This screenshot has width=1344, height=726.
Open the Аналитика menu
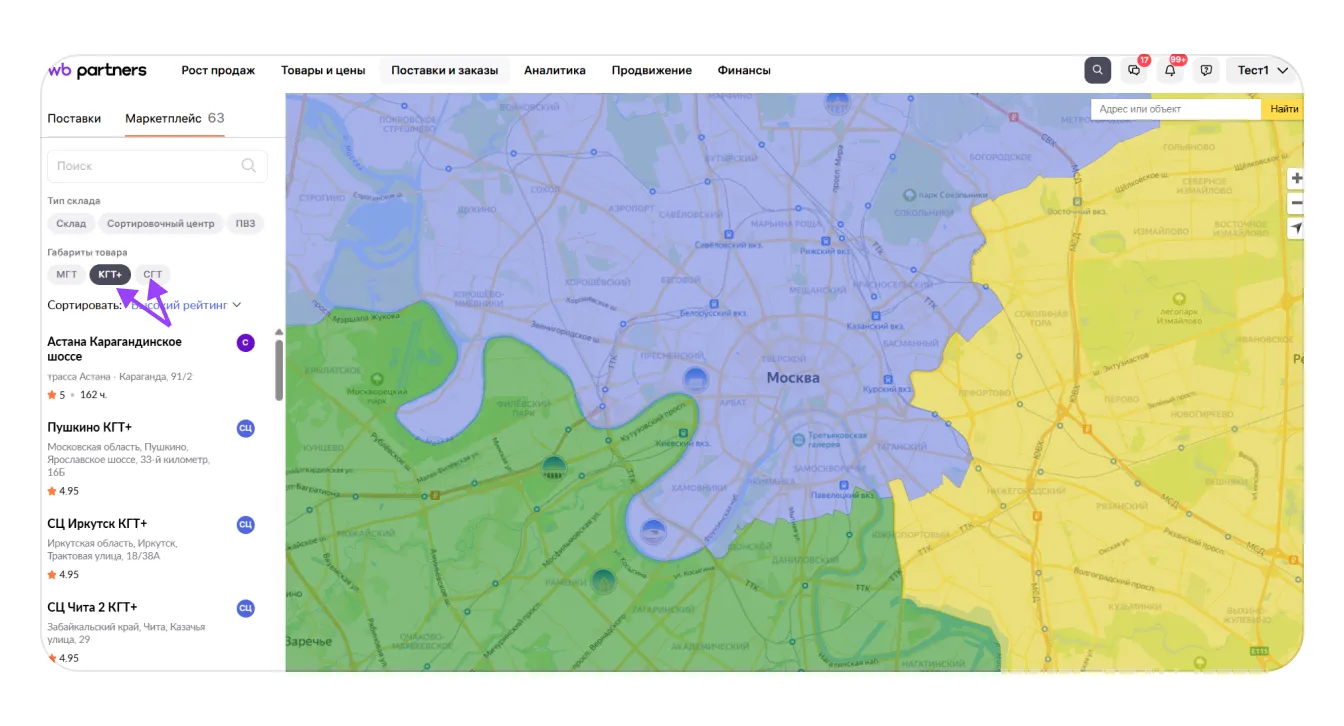[x=555, y=70]
